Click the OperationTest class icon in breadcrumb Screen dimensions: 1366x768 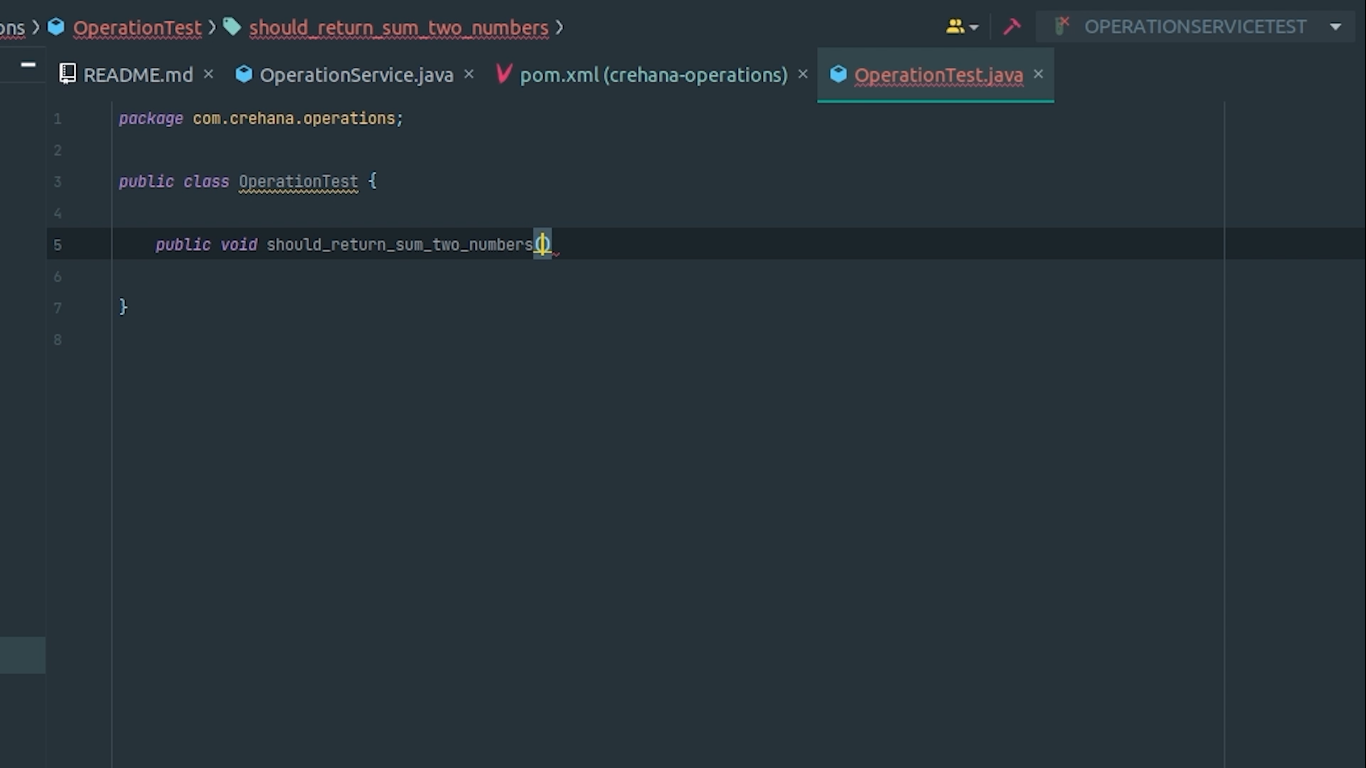pos(56,27)
